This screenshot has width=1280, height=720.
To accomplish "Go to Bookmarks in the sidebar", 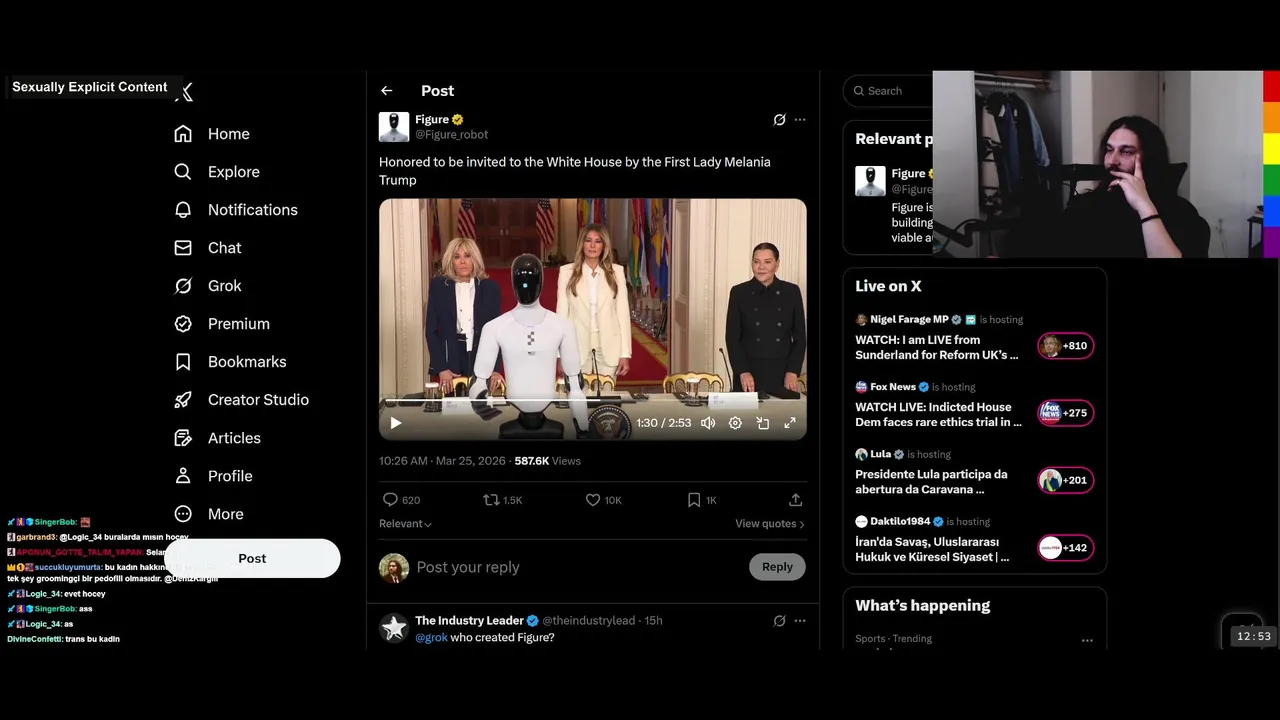I will pyautogui.click(x=246, y=362).
